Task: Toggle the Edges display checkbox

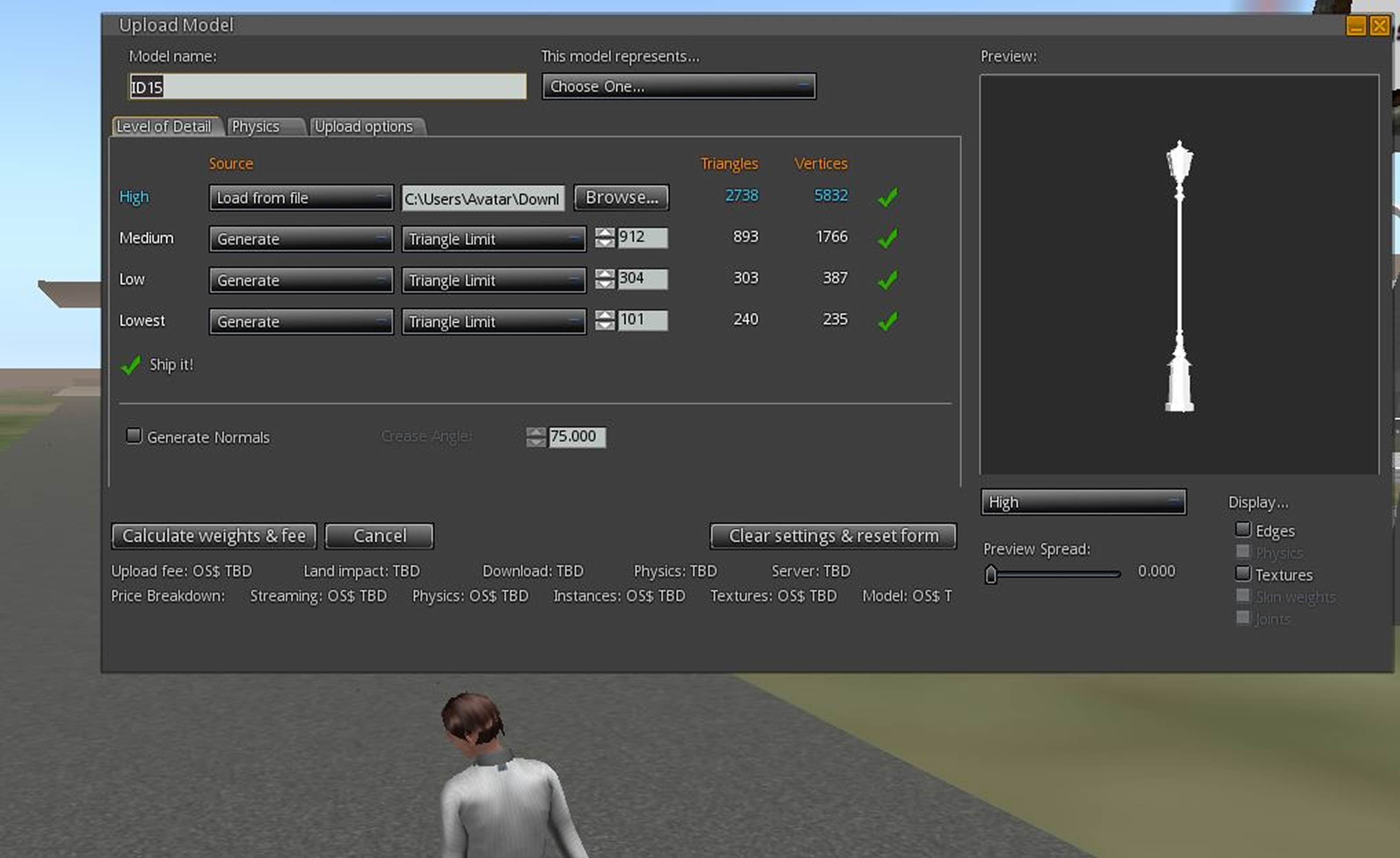Action: (x=1242, y=530)
